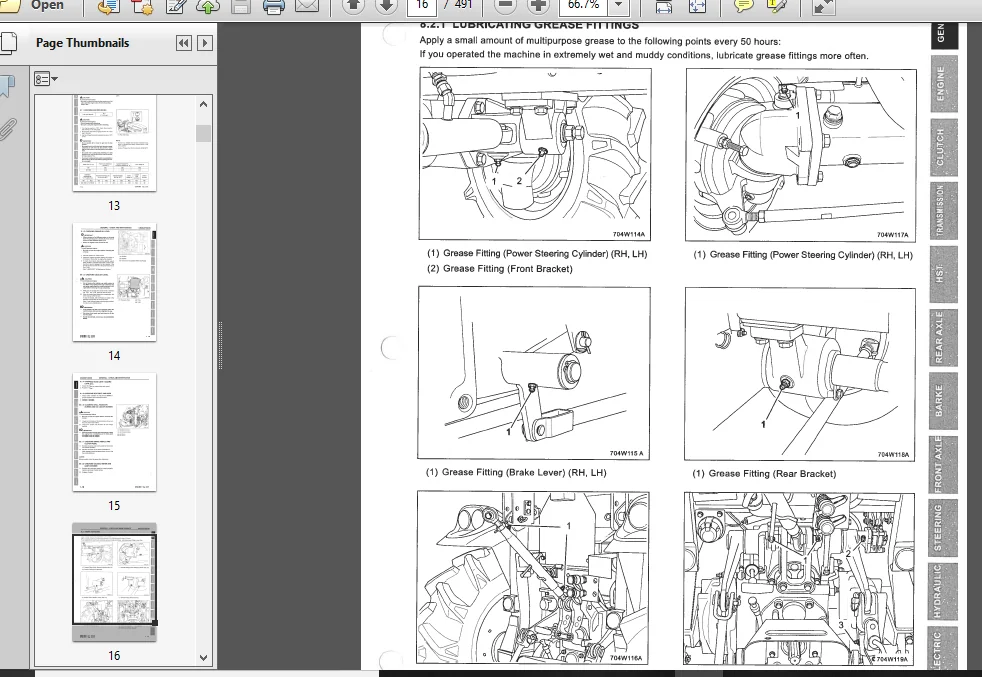Print the document with printer icon
This screenshot has width=982, height=677.
[x=274, y=6]
